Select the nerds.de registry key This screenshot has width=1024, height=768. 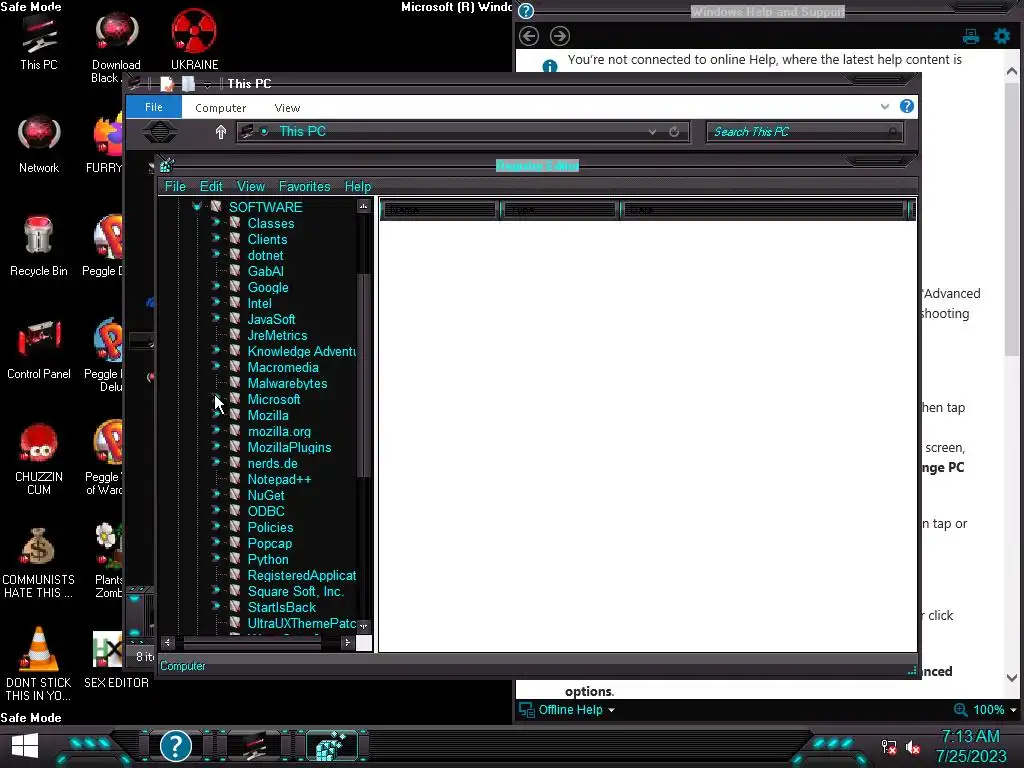tap(272, 463)
